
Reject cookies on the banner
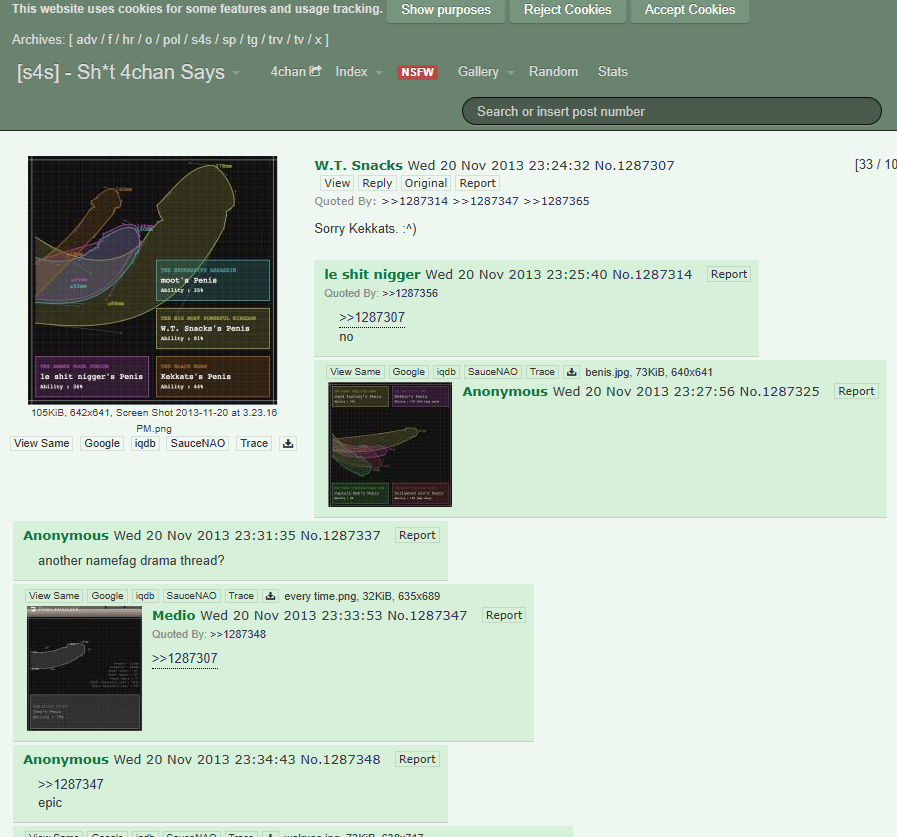coord(567,10)
